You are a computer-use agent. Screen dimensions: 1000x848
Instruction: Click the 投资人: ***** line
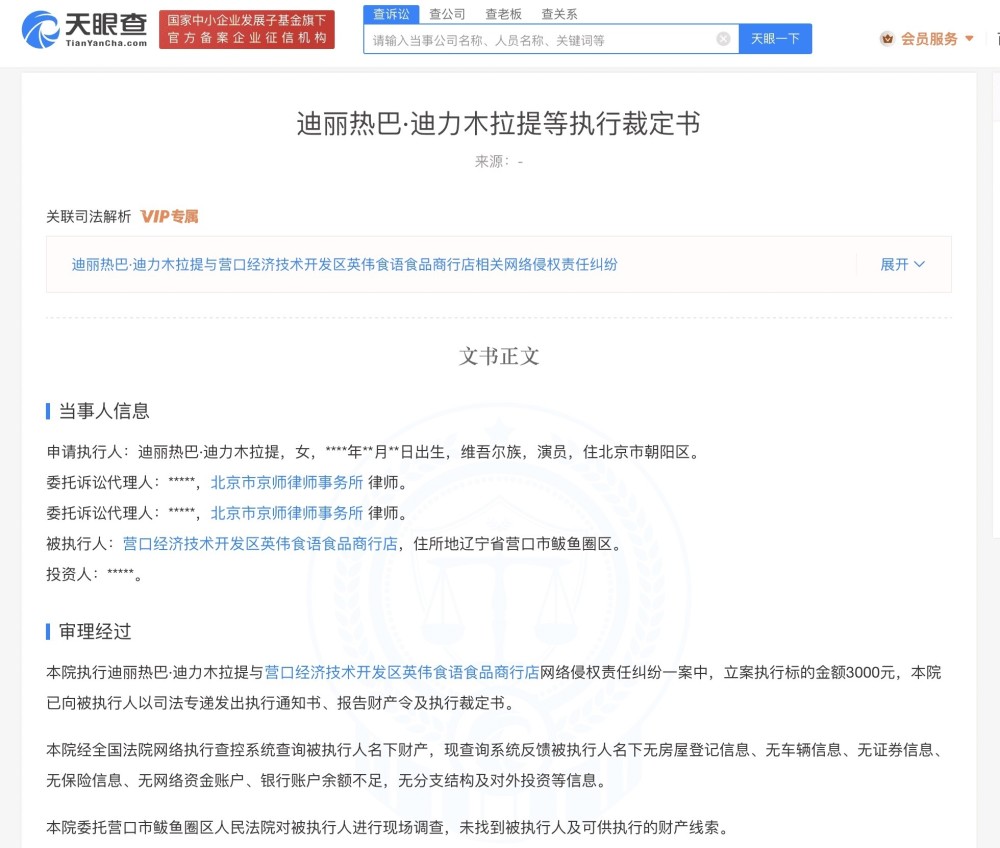click(94, 574)
